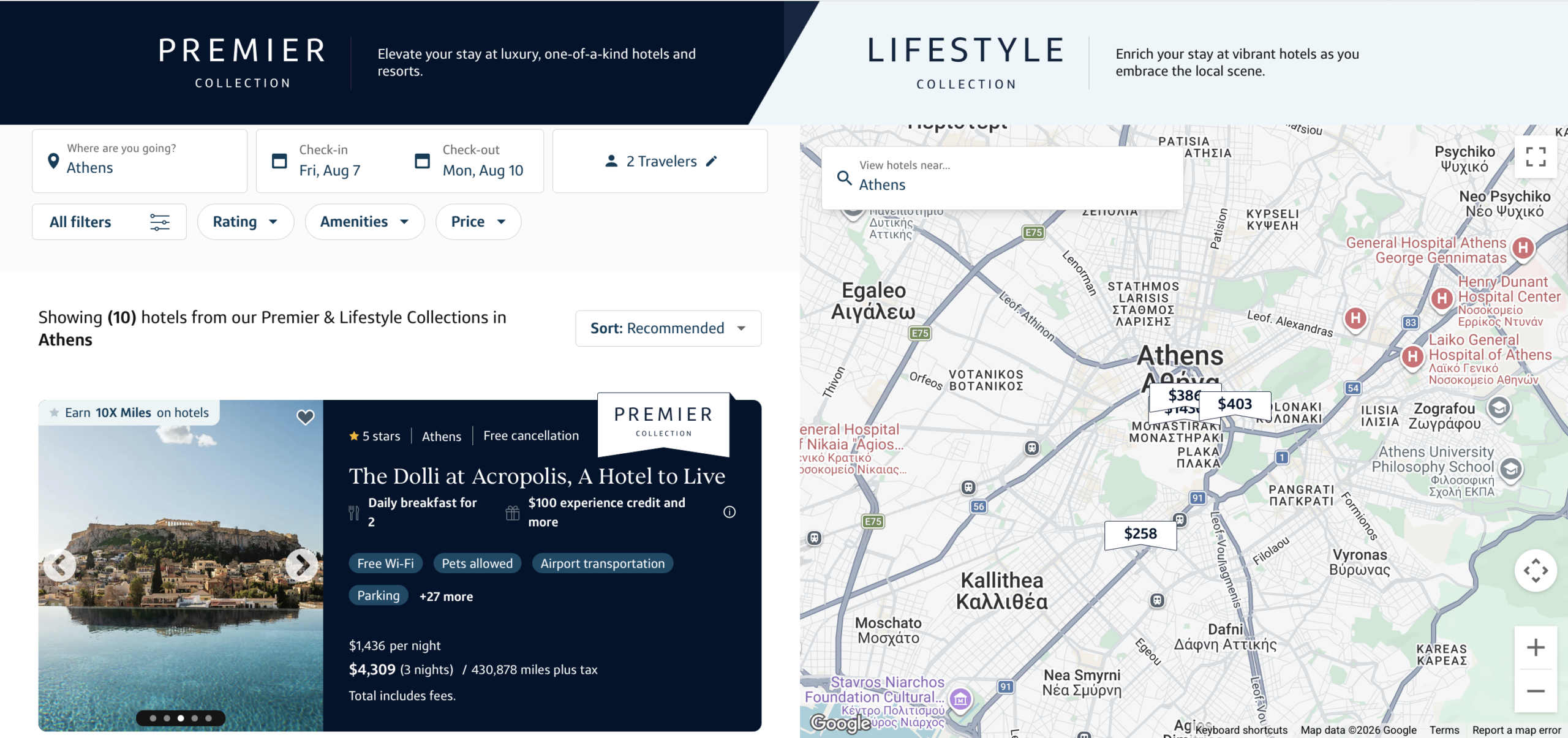
Task: Click the Henry Dunant Hospital marker icon
Action: (x=1442, y=299)
